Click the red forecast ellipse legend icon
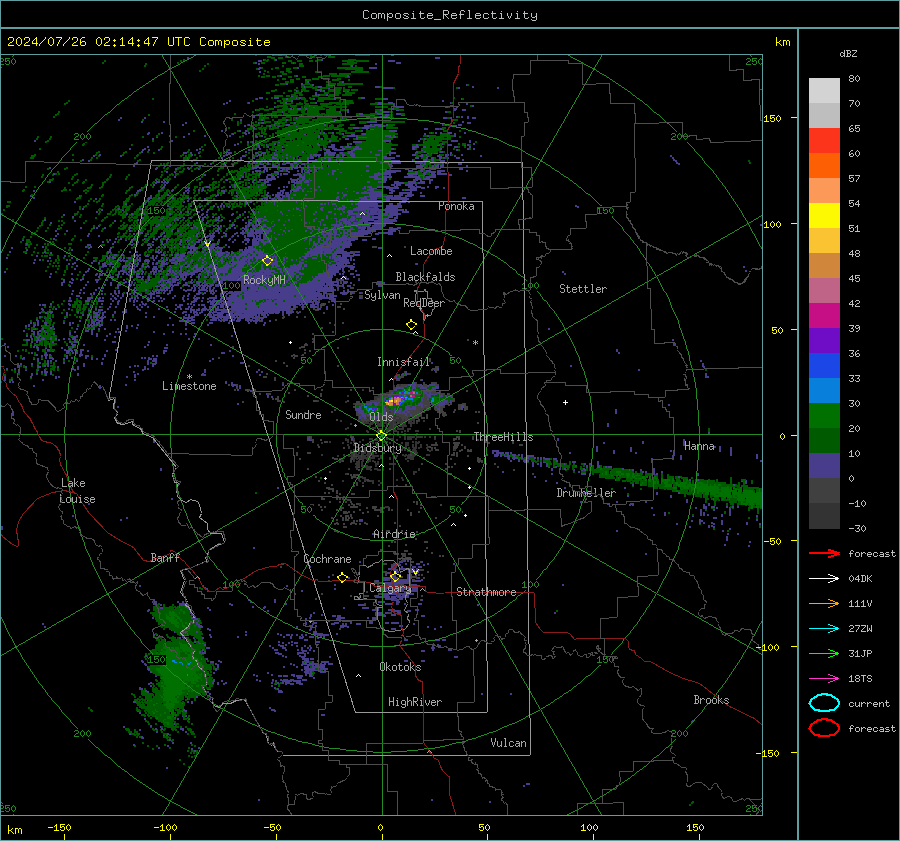Viewport: 900px width, 841px height. [x=824, y=728]
